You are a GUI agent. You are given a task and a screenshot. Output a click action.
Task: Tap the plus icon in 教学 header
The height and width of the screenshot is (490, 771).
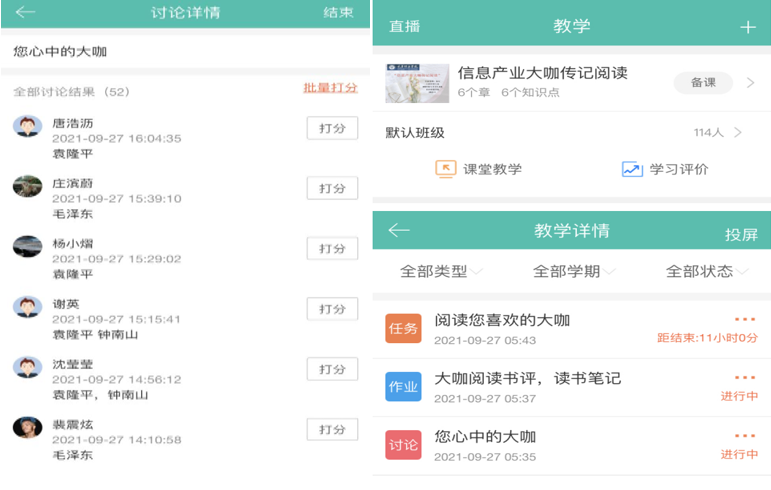tap(747, 27)
